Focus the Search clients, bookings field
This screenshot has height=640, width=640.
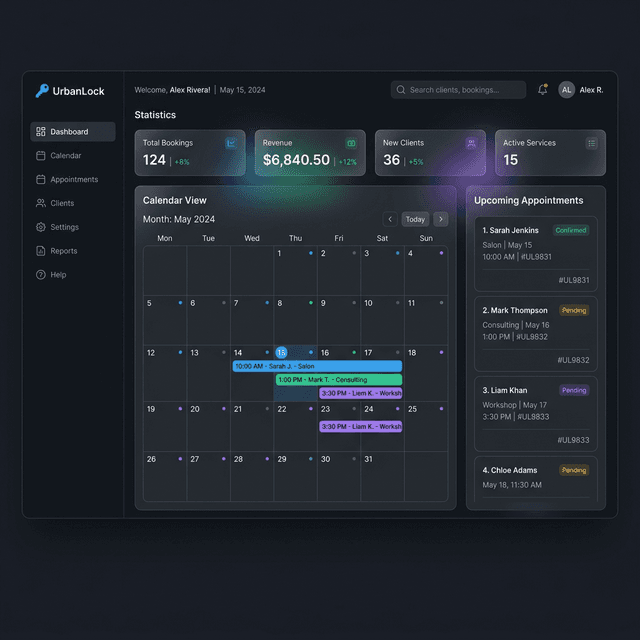458,90
